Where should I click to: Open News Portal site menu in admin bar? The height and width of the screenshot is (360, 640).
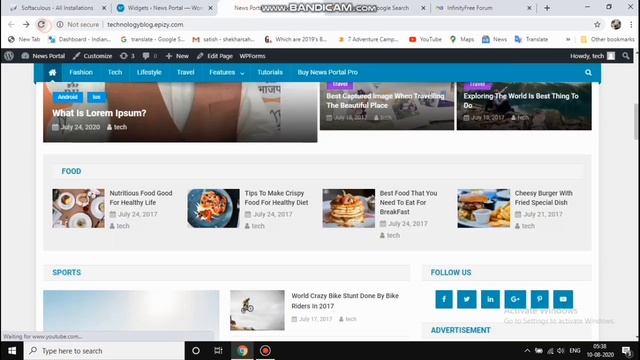[x=43, y=56]
